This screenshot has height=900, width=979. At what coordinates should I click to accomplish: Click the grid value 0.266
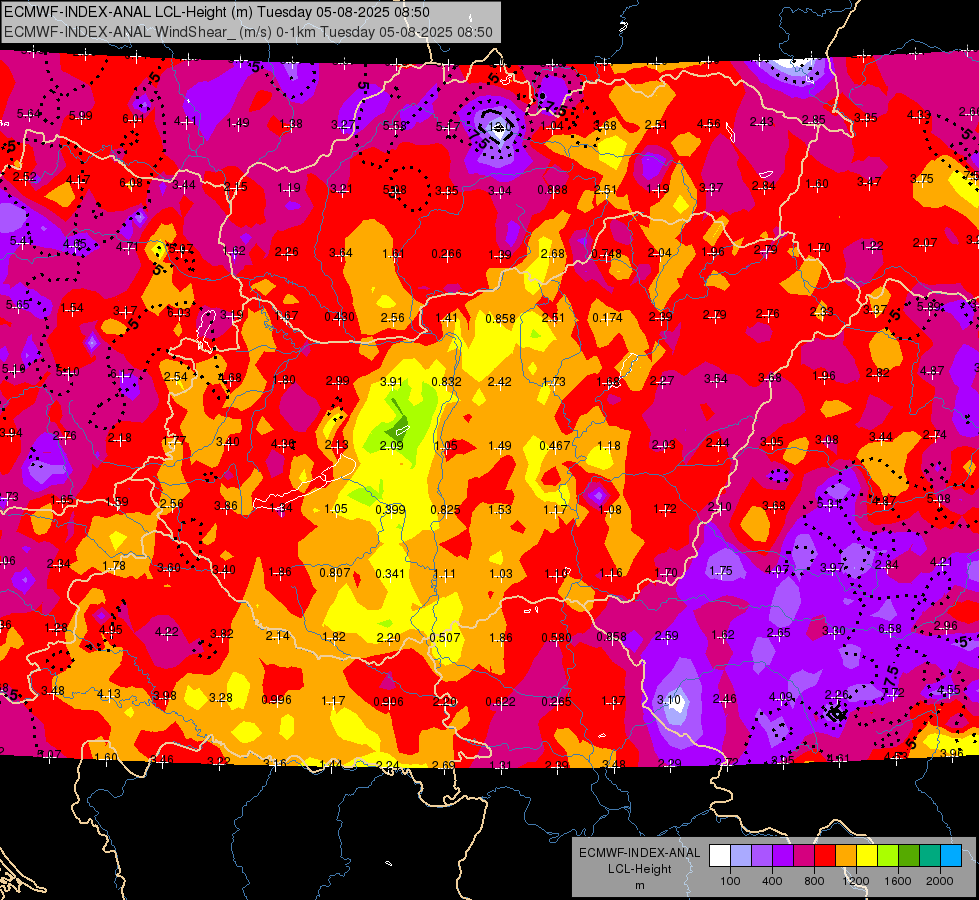[446, 254]
